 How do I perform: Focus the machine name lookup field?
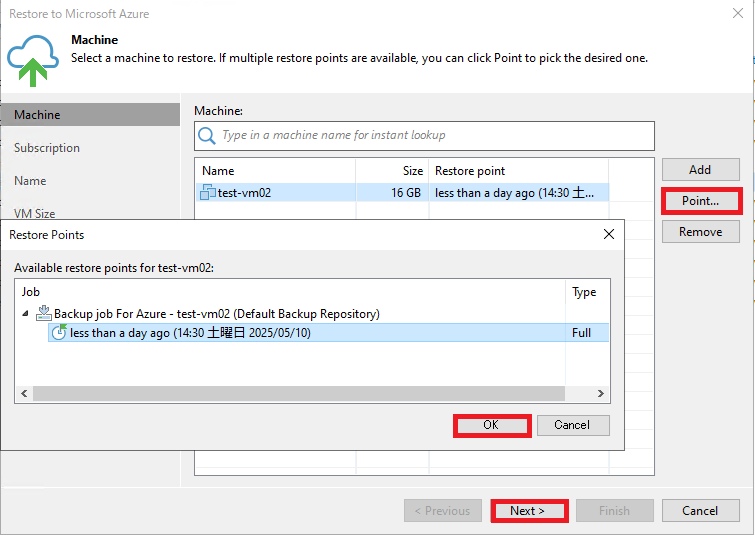(424, 136)
